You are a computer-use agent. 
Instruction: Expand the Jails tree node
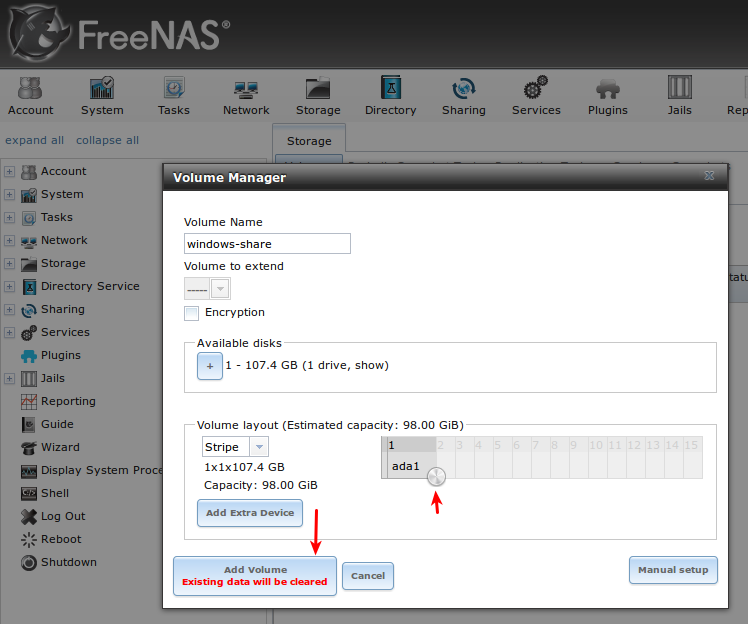(9, 378)
